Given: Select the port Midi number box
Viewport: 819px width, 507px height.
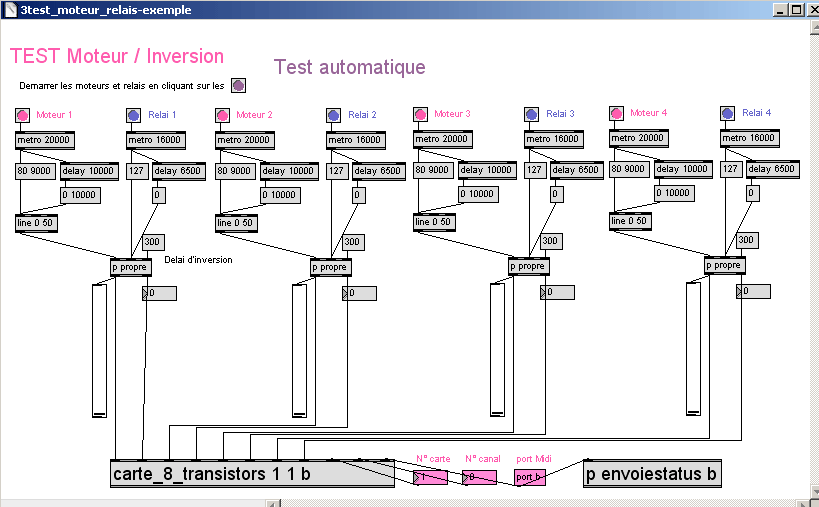Looking at the screenshot, I should tap(530, 477).
